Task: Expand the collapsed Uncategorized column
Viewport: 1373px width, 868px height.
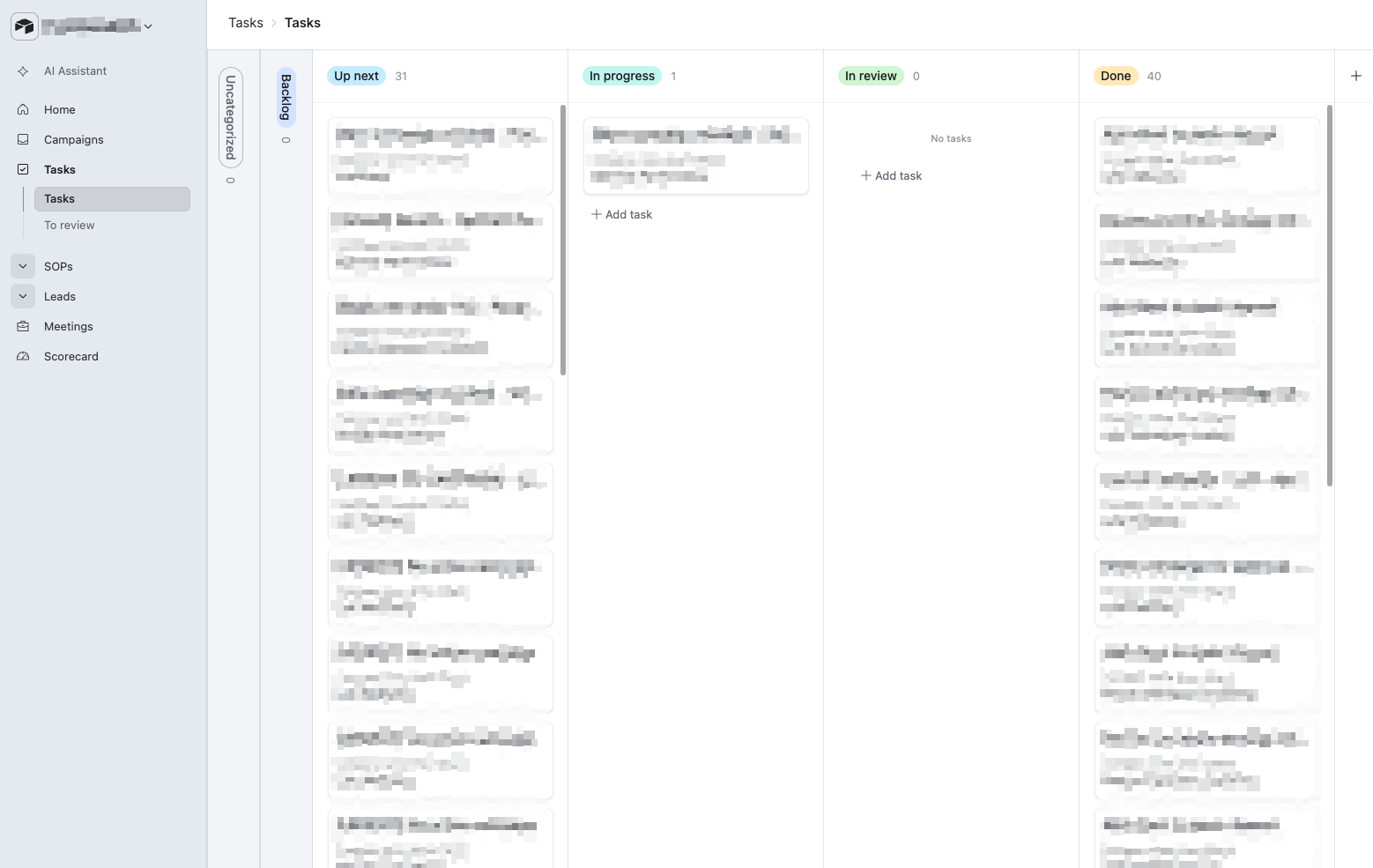Action: pos(231,117)
